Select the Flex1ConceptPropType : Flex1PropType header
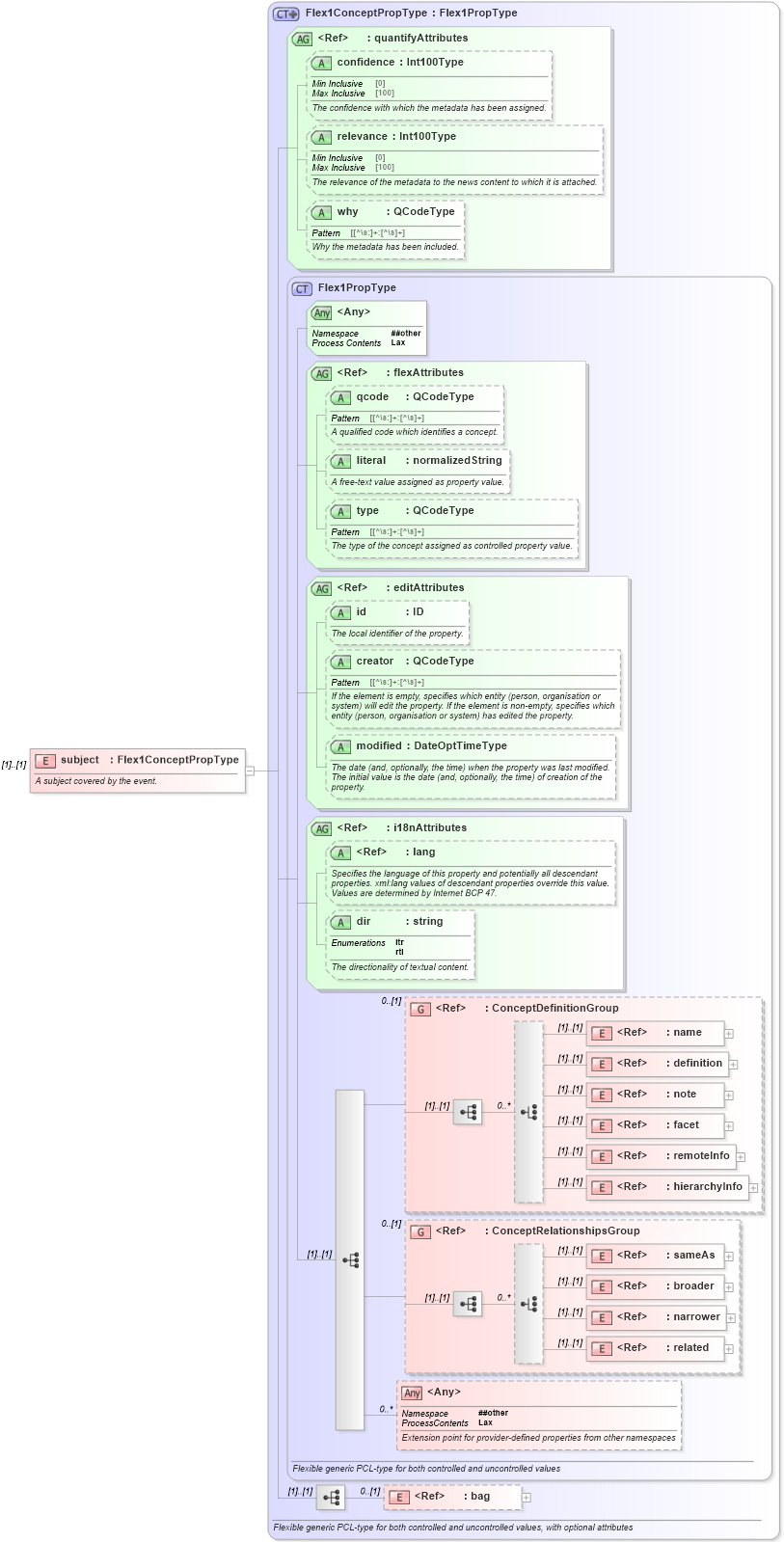Screen dimensions: 784x1542 click(412, 14)
